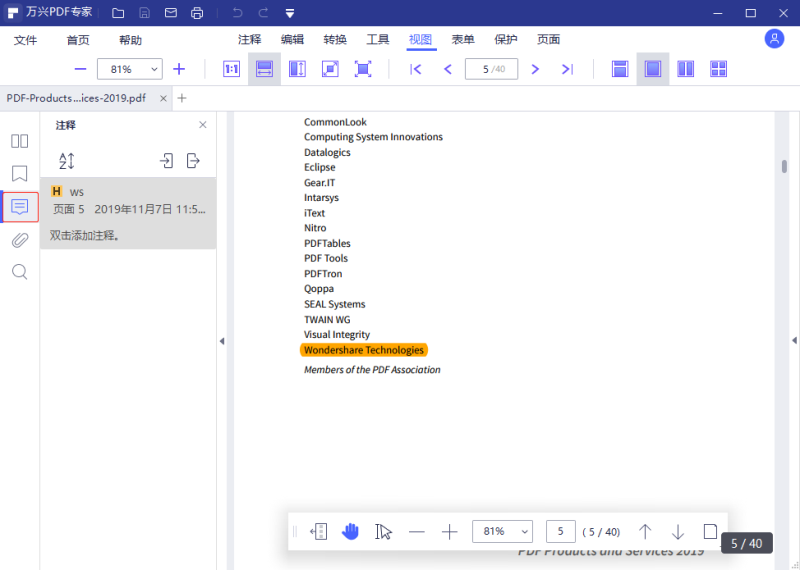
Task: Print the document via printer icon
Action: tap(197, 13)
